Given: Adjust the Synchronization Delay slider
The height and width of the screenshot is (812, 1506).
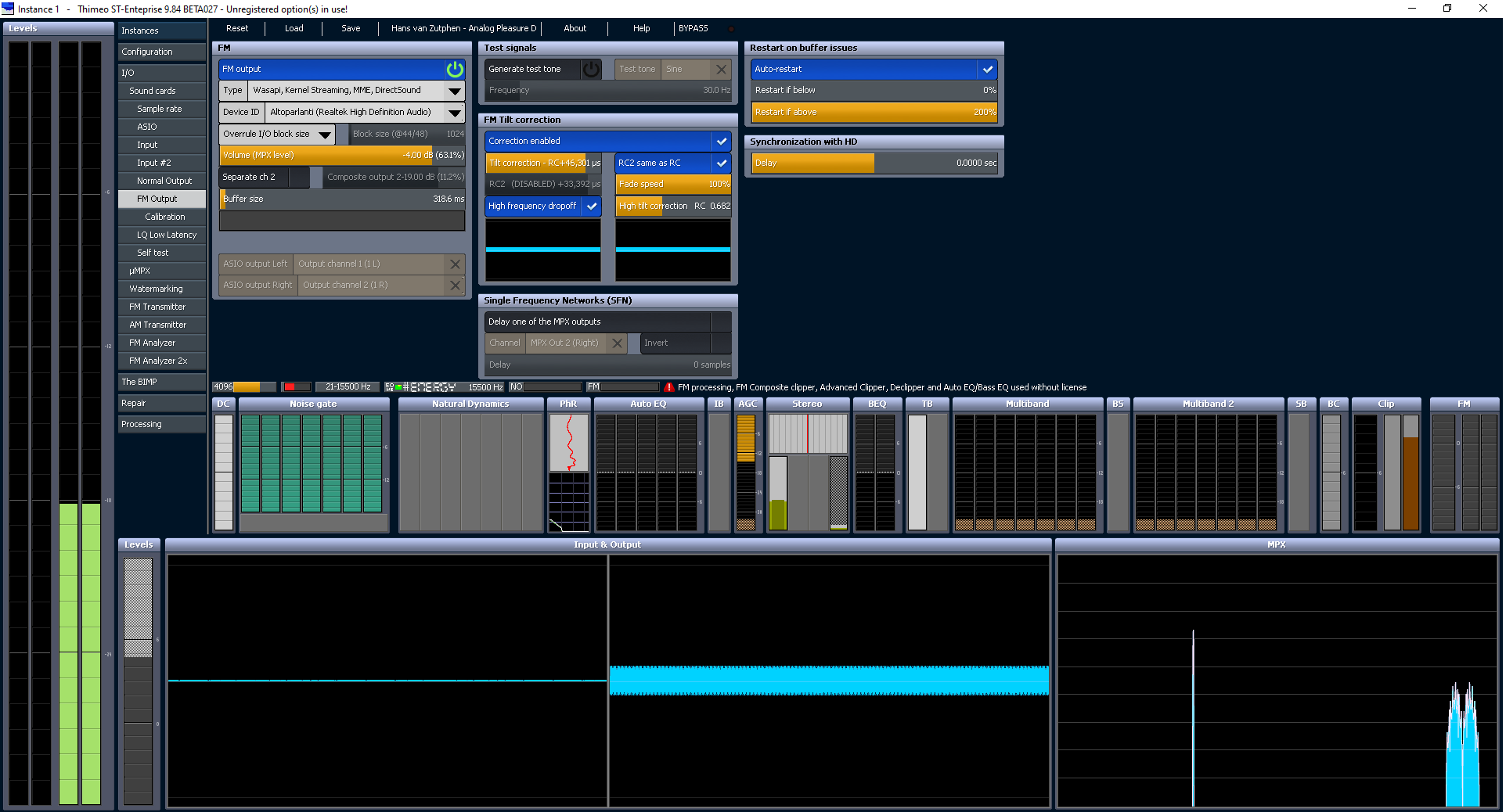Looking at the screenshot, I should pos(874,163).
